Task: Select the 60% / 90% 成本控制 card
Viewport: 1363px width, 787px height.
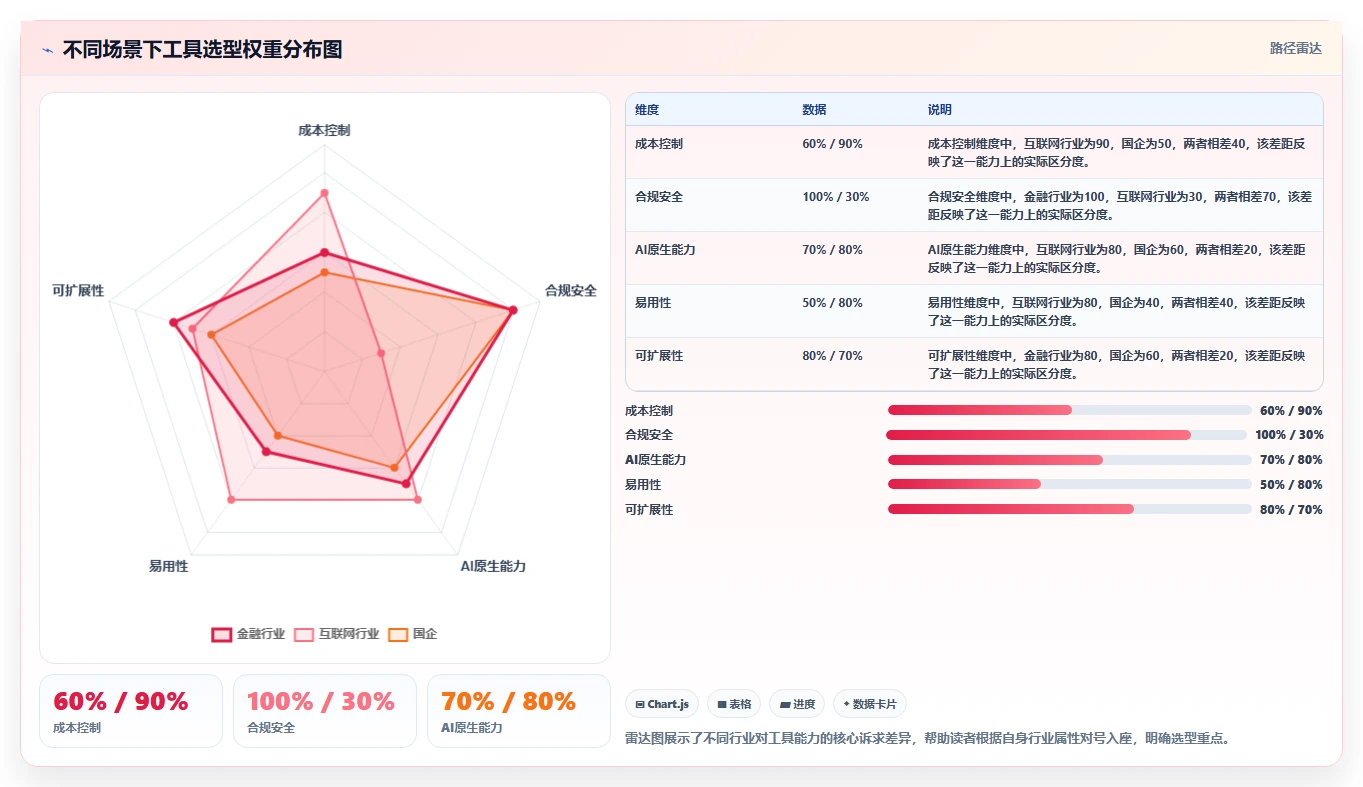Action: point(131,711)
